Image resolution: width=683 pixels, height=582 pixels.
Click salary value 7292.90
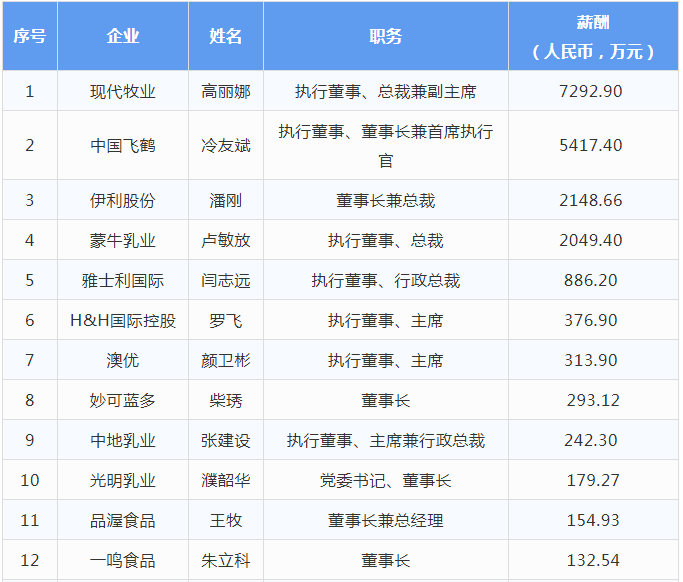point(591,91)
